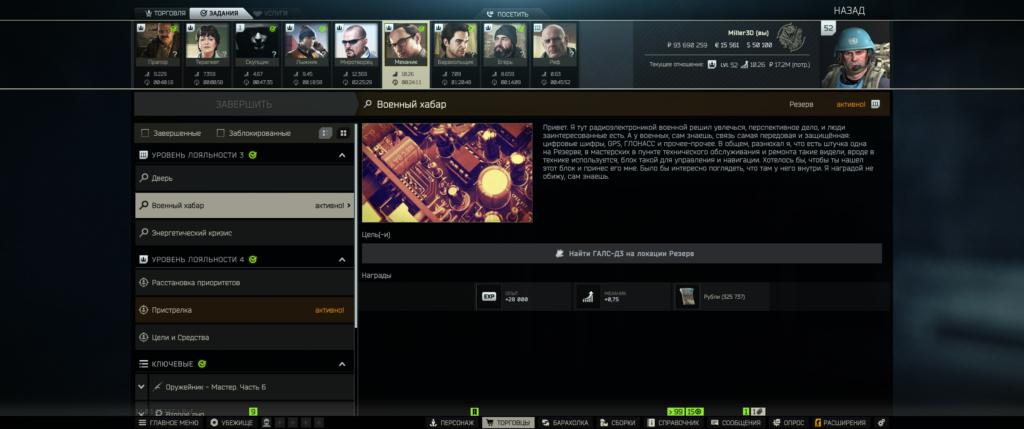Click the player level 52 badge
Screen dimensions: 1024x429
click(x=829, y=28)
